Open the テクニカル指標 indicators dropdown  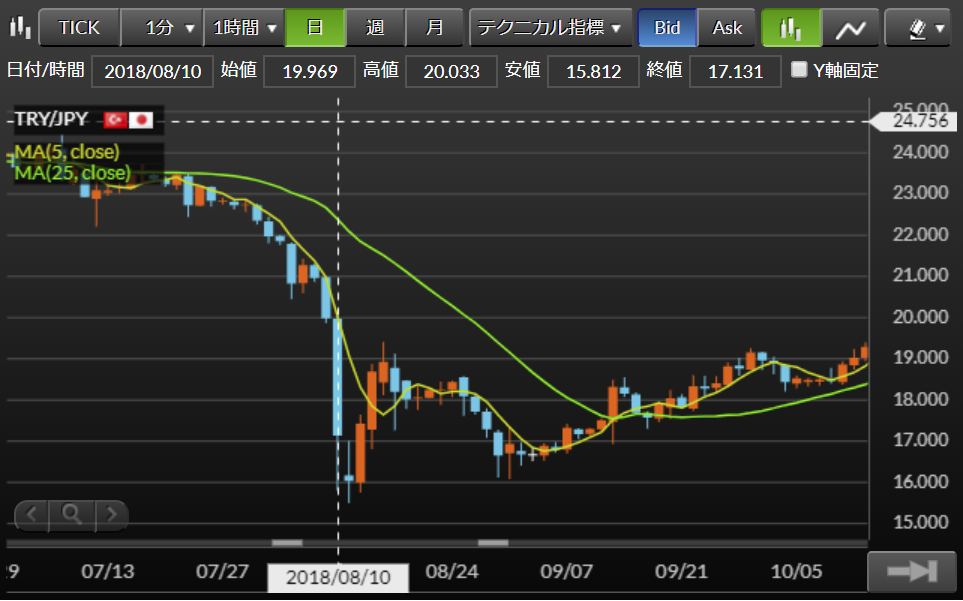coord(550,28)
